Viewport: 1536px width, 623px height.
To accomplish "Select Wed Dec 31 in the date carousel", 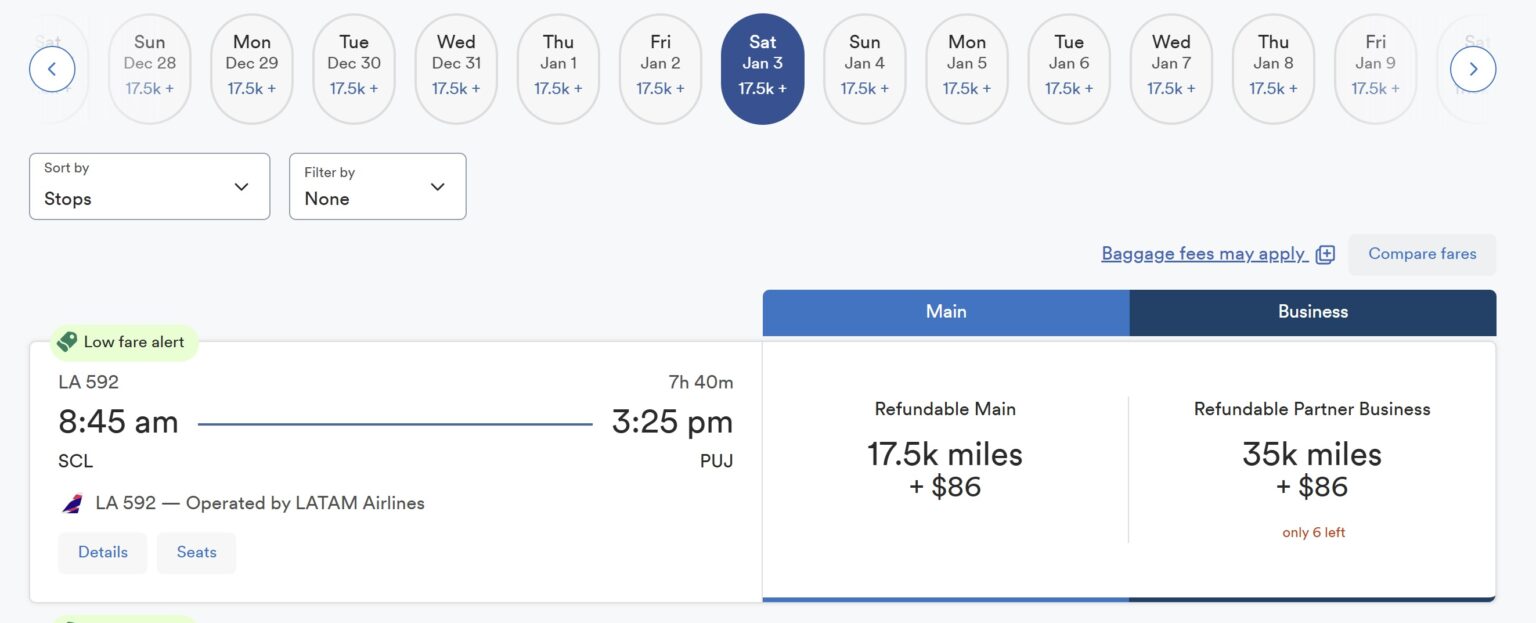I will pyautogui.click(x=455, y=68).
